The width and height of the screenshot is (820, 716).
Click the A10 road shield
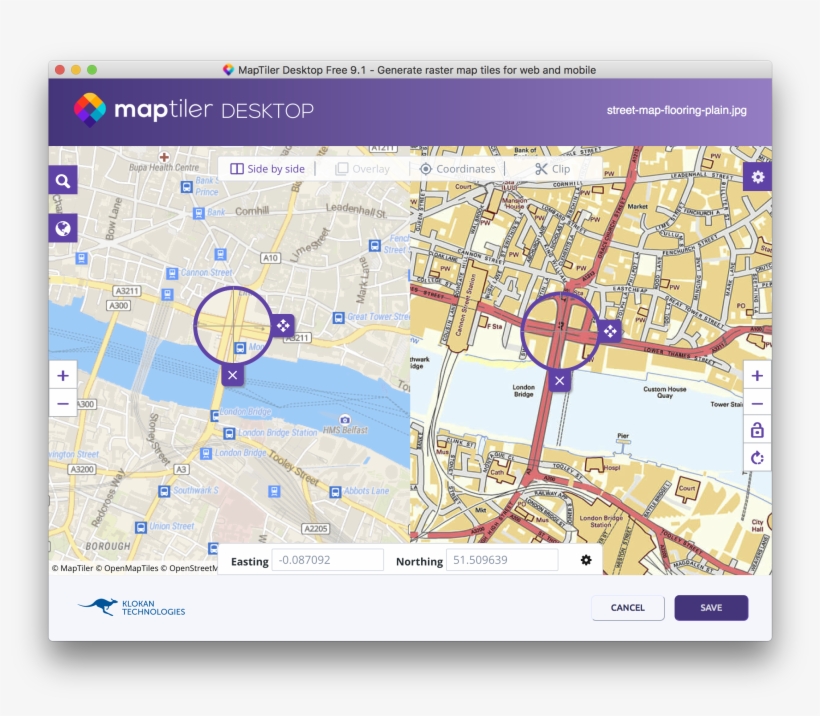click(270, 258)
